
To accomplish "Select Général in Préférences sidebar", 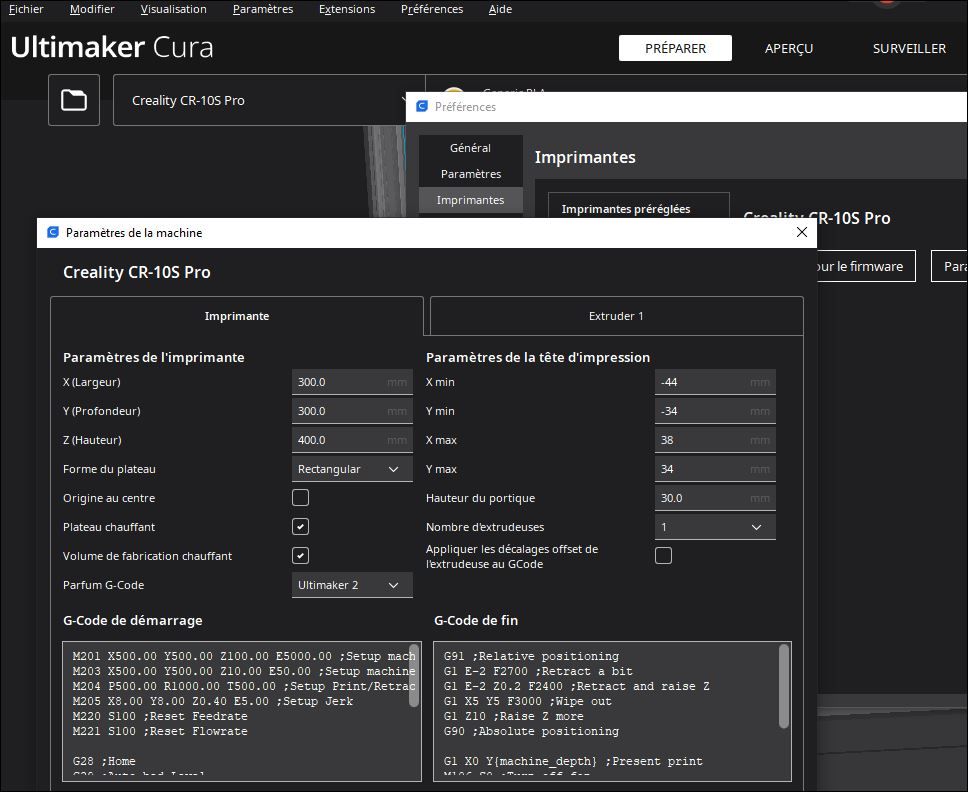I will point(470,148).
